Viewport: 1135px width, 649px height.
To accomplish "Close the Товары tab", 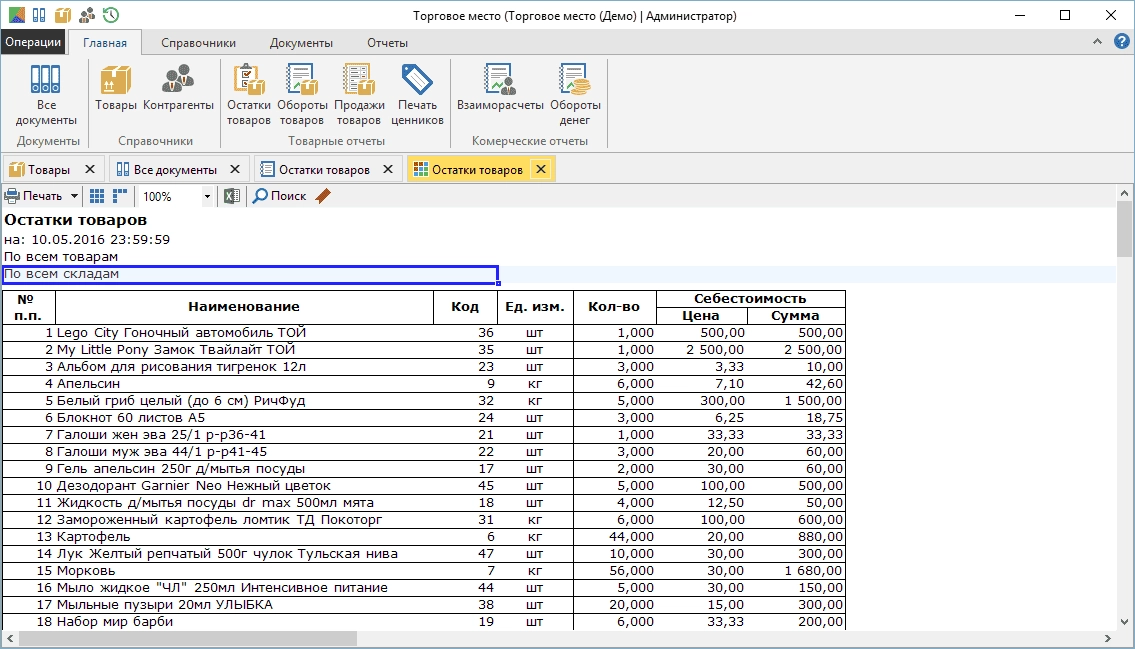I will [x=90, y=169].
